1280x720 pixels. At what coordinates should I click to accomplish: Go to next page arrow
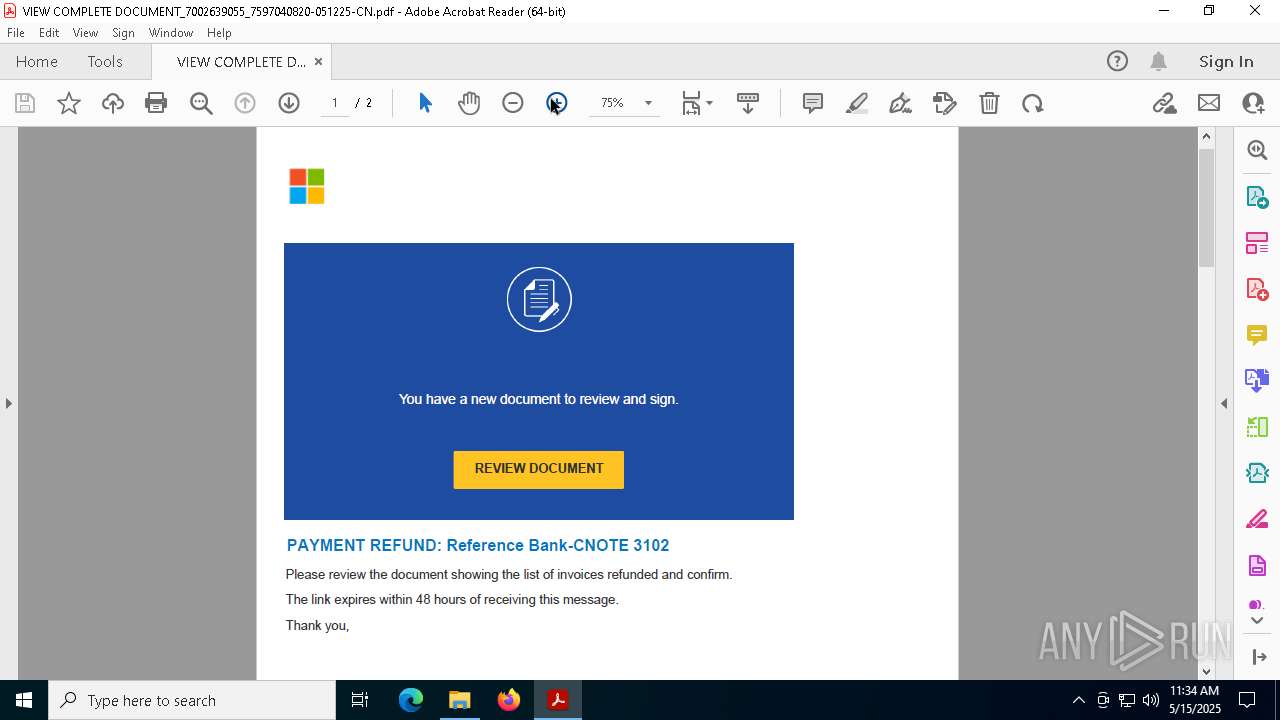click(289, 103)
